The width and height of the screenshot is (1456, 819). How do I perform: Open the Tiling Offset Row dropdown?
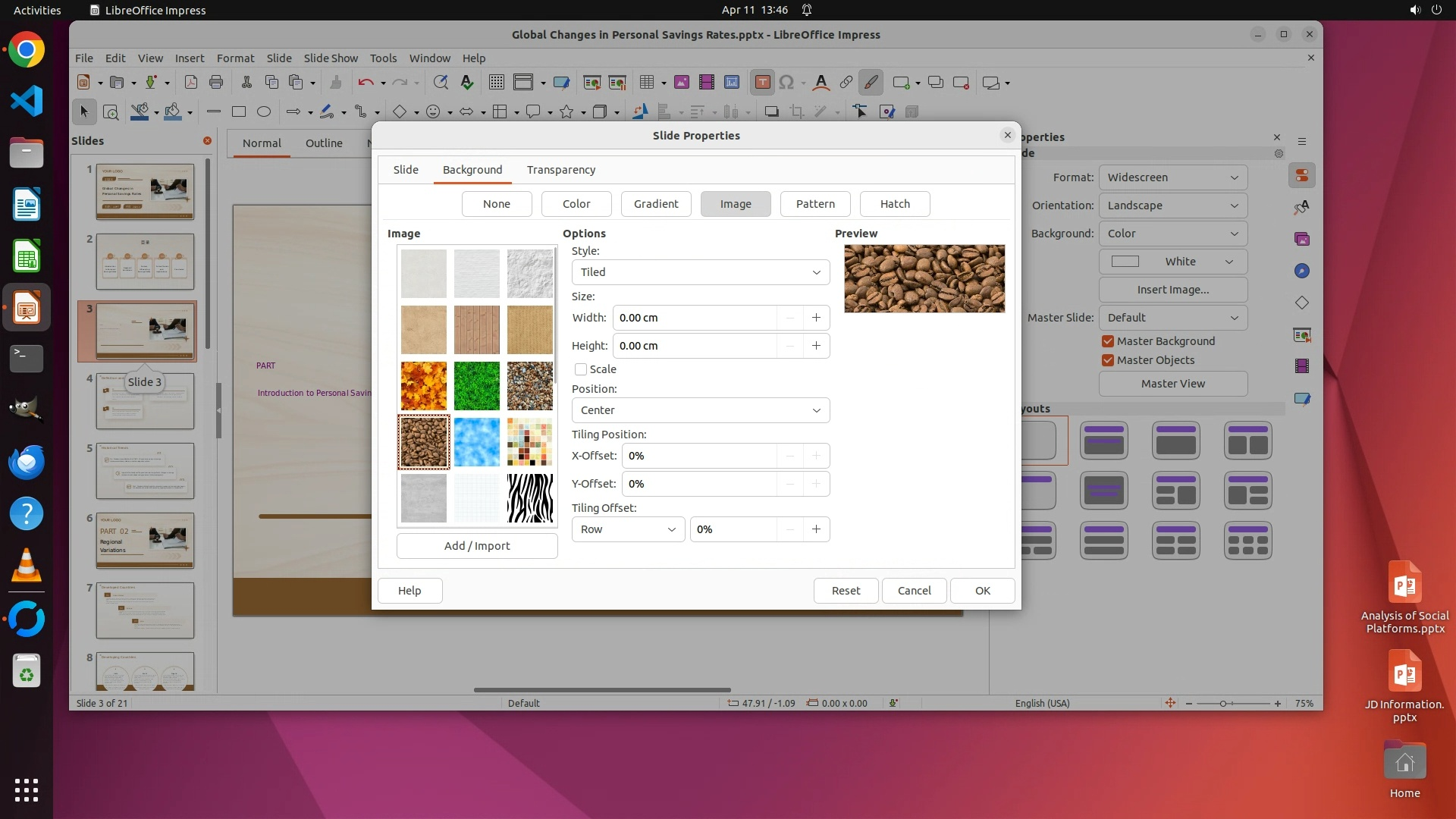coord(627,529)
